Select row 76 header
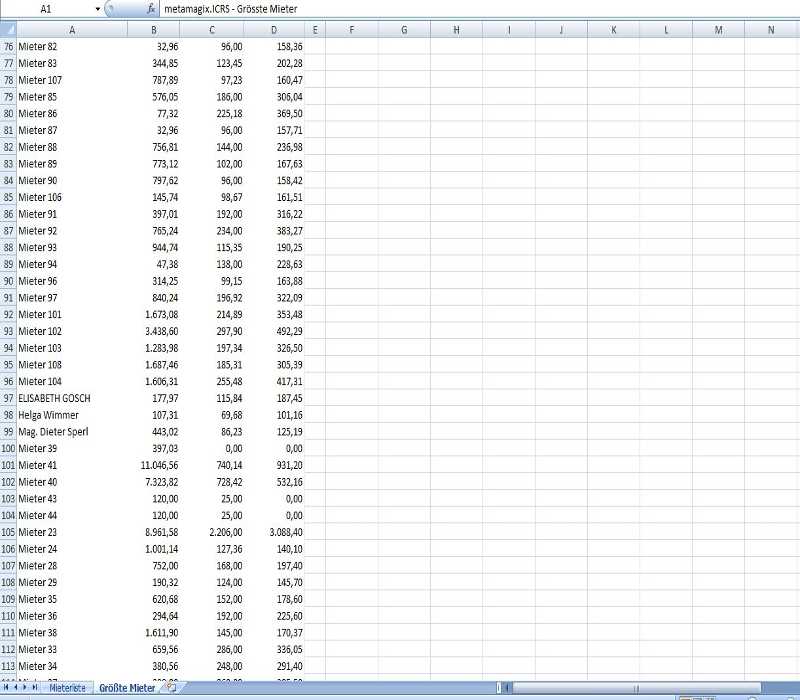 point(8,46)
